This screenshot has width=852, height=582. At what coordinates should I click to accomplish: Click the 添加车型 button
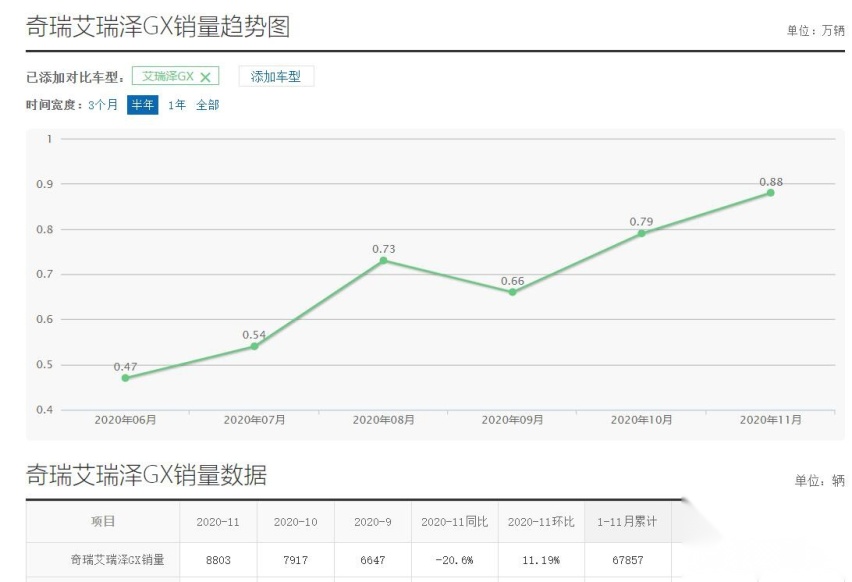coord(276,77)
